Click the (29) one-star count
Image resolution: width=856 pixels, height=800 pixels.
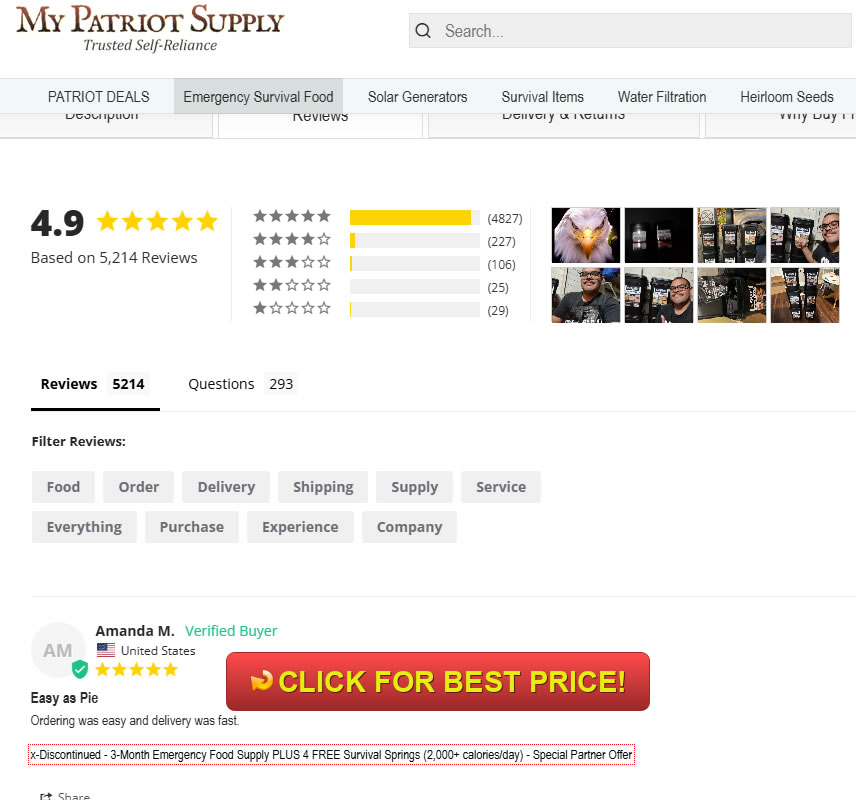pyautogui.click(x=498, y=310)
